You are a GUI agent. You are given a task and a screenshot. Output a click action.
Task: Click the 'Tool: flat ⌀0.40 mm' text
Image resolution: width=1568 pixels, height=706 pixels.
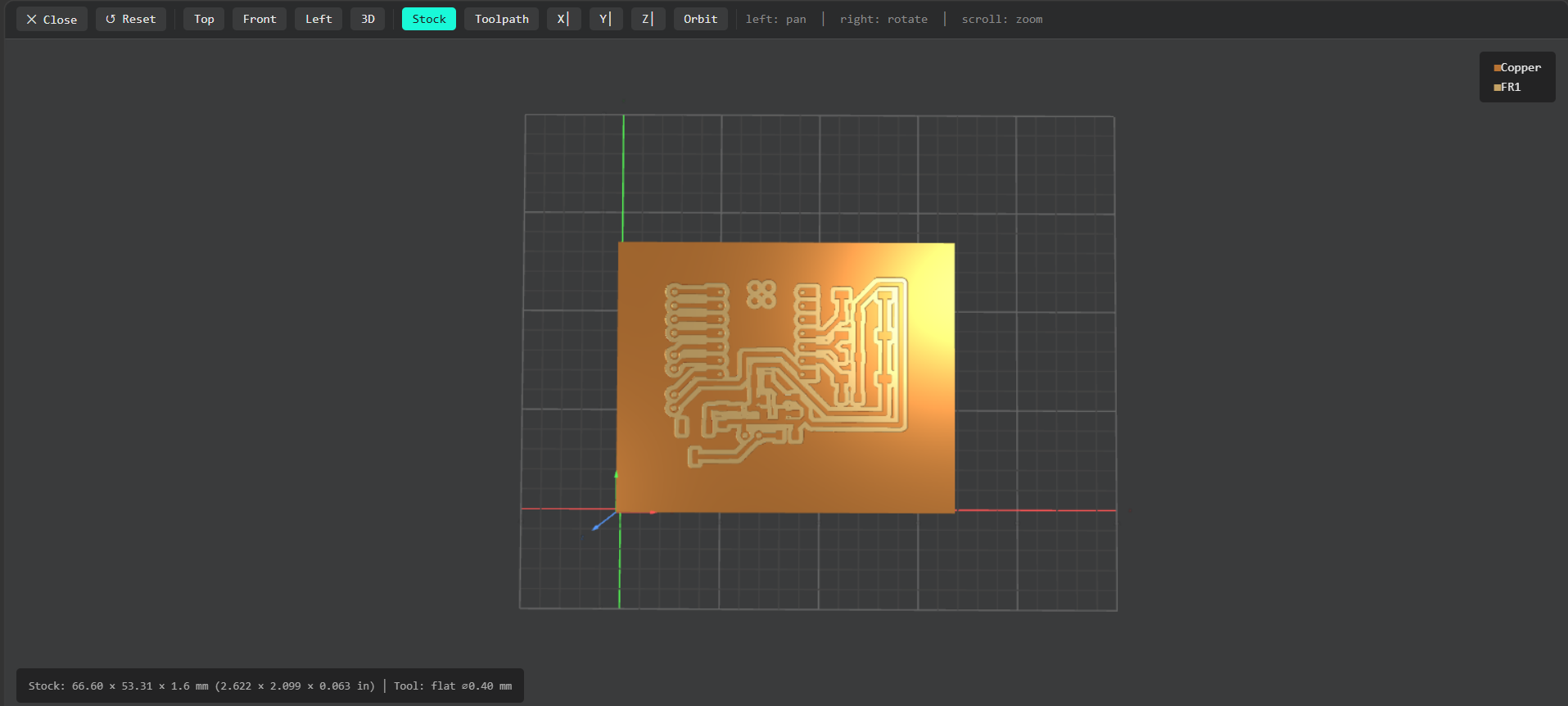[453, 686]
